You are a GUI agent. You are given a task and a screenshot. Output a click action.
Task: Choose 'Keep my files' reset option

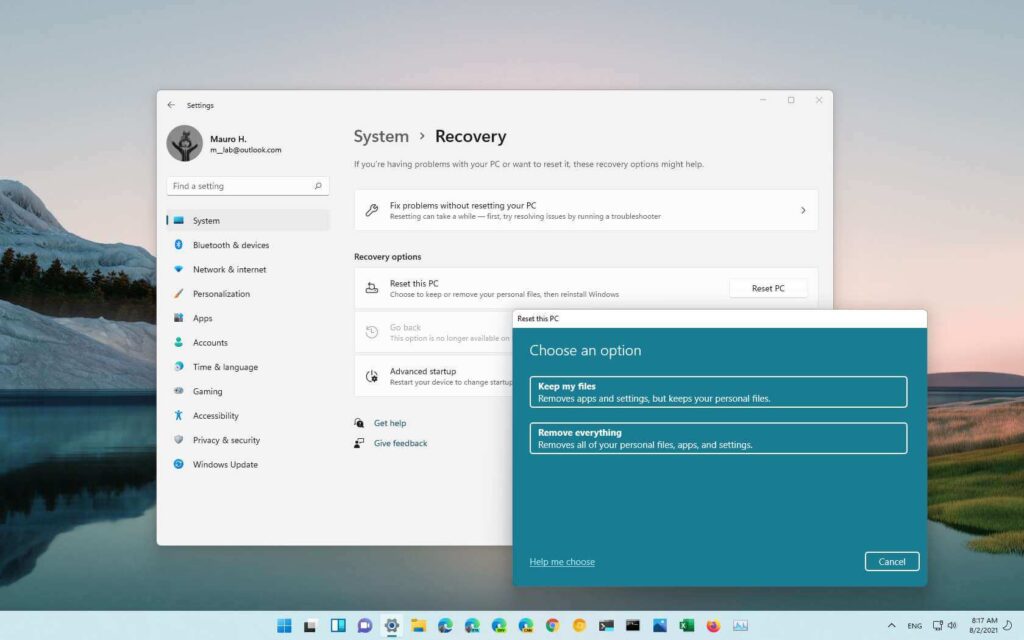pyautogui.click(x=718, y=392)
